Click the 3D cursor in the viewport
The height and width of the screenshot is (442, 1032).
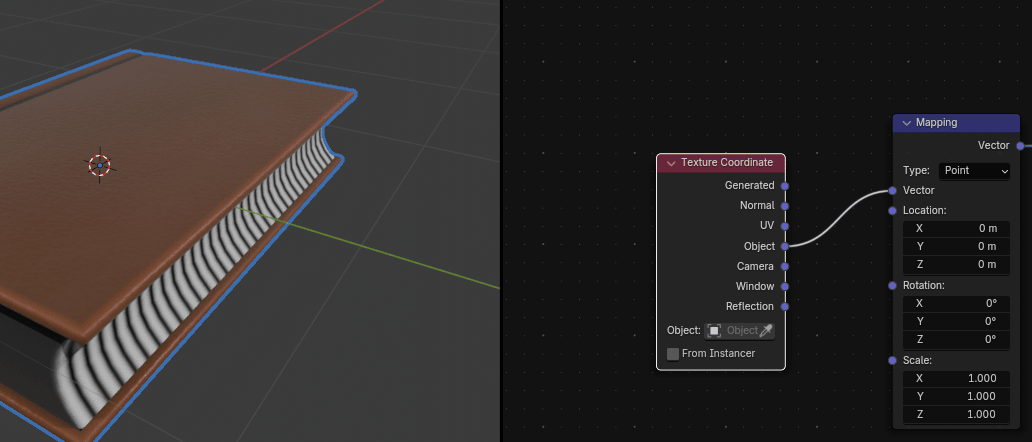point(99,165)
